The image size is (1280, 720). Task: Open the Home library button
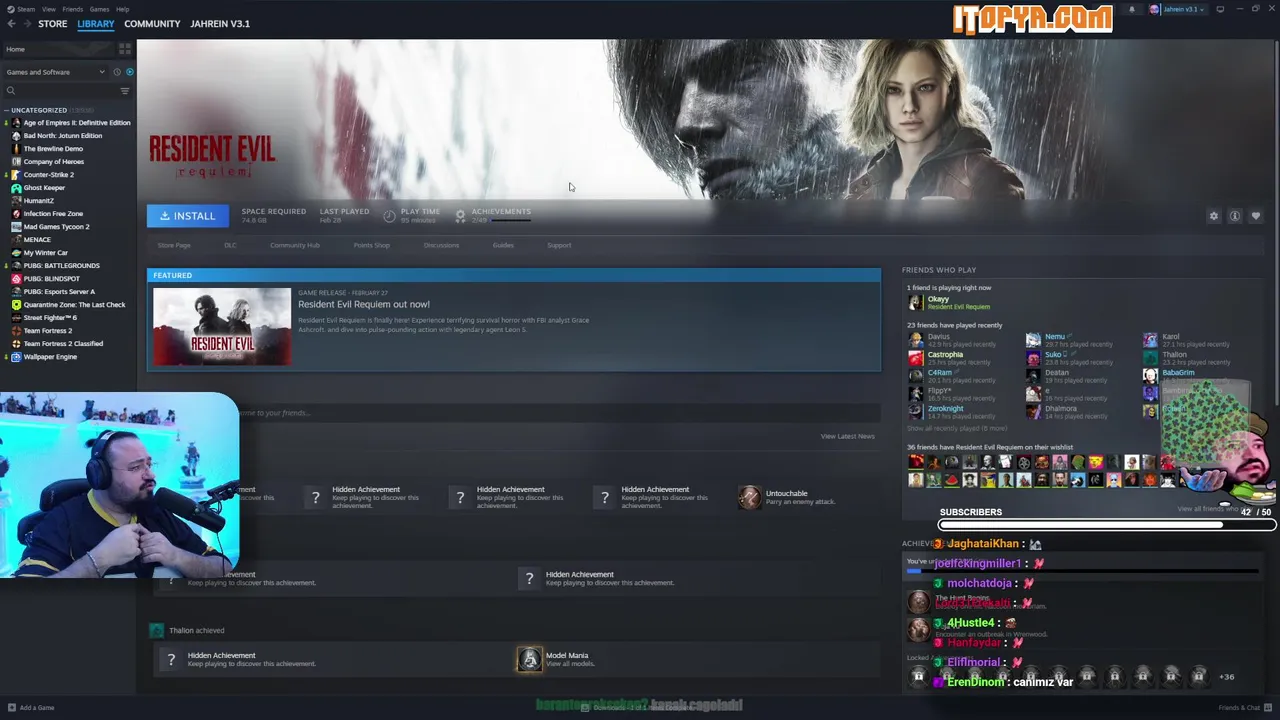pos(58,49)
